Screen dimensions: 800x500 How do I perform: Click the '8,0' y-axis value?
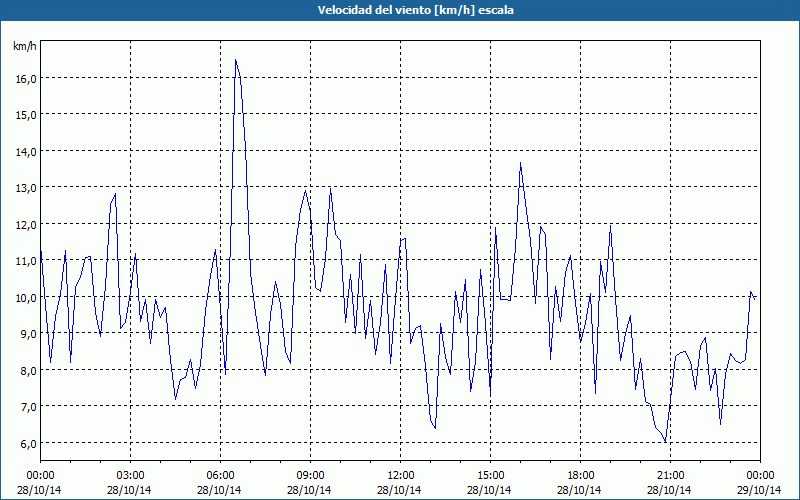click(29, 370)
